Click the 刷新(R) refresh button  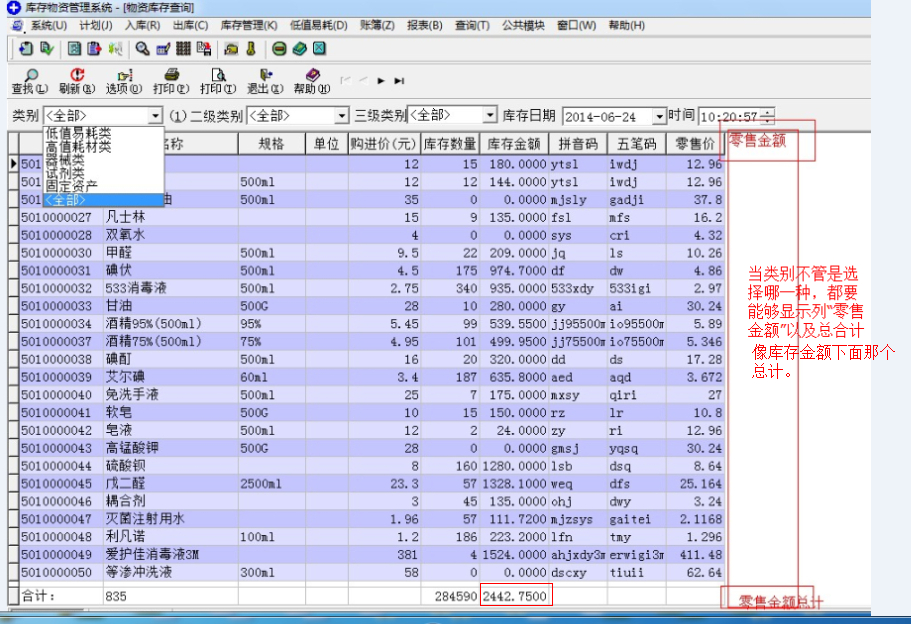pyautogui.click(x=77, y=81)
